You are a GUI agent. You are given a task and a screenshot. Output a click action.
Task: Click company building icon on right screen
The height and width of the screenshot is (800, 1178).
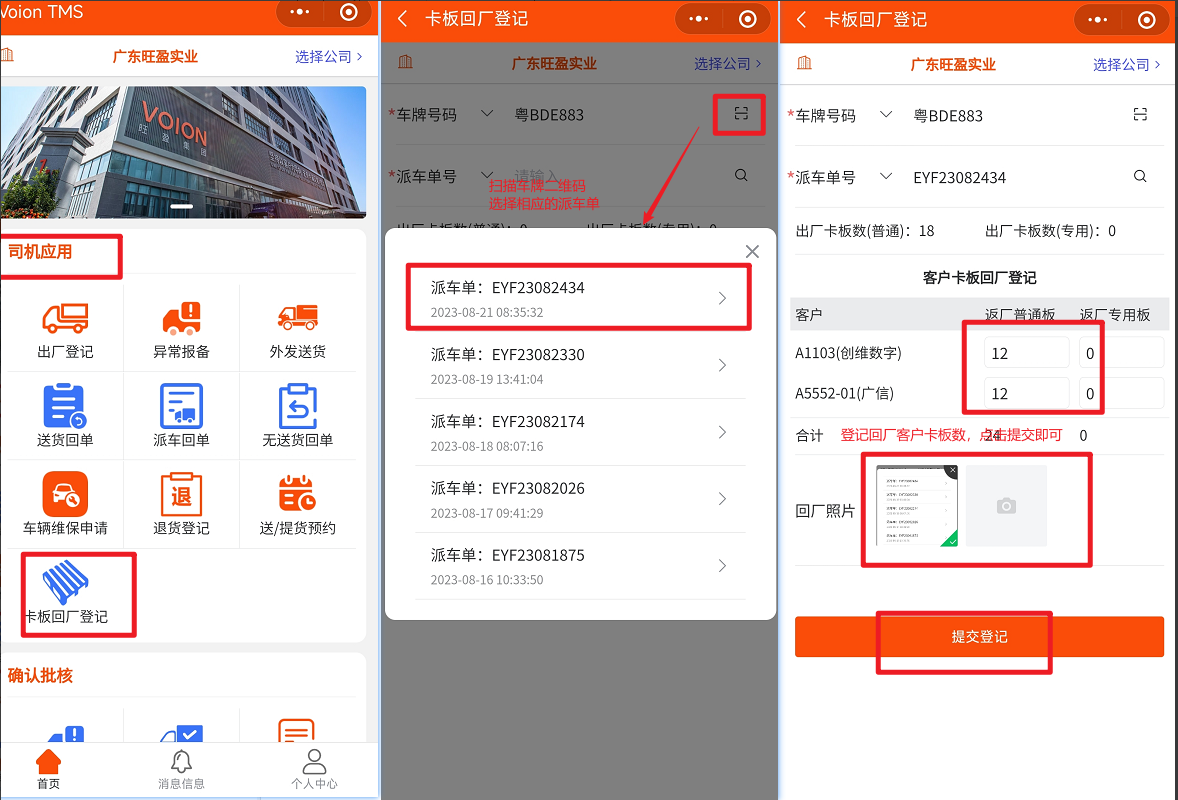(804, 62)
